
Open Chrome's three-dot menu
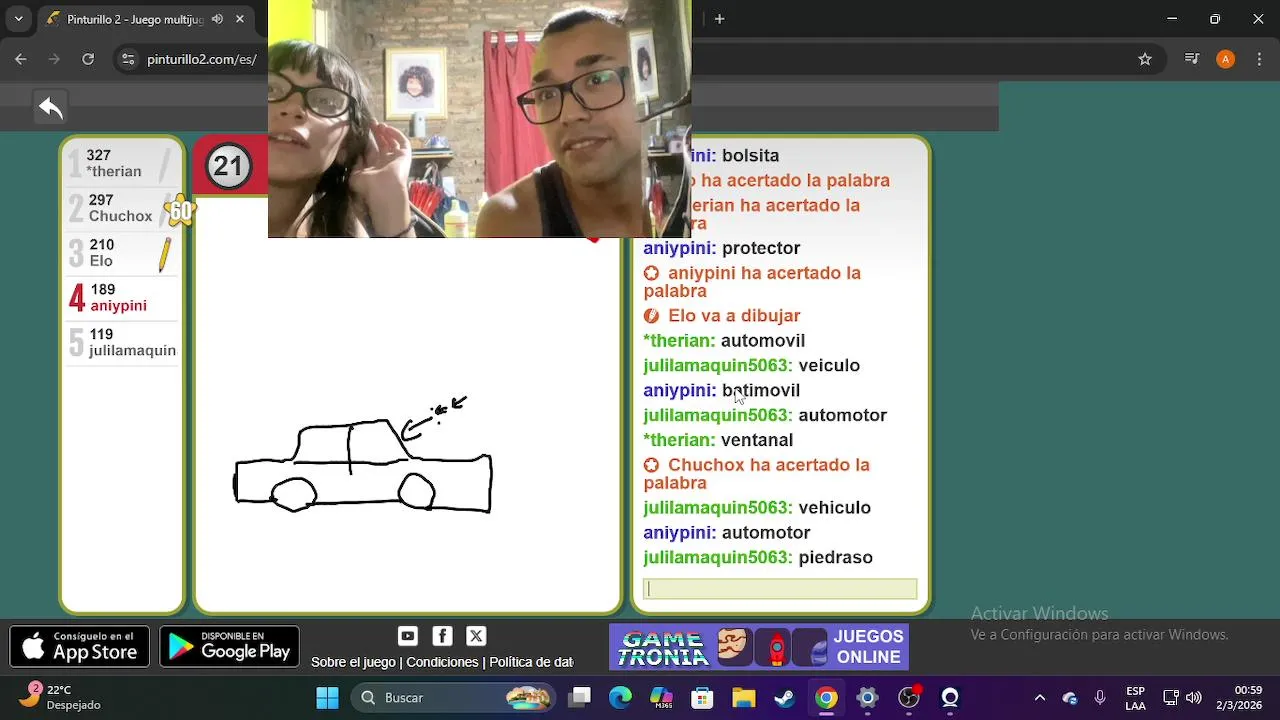(1257, 60)
